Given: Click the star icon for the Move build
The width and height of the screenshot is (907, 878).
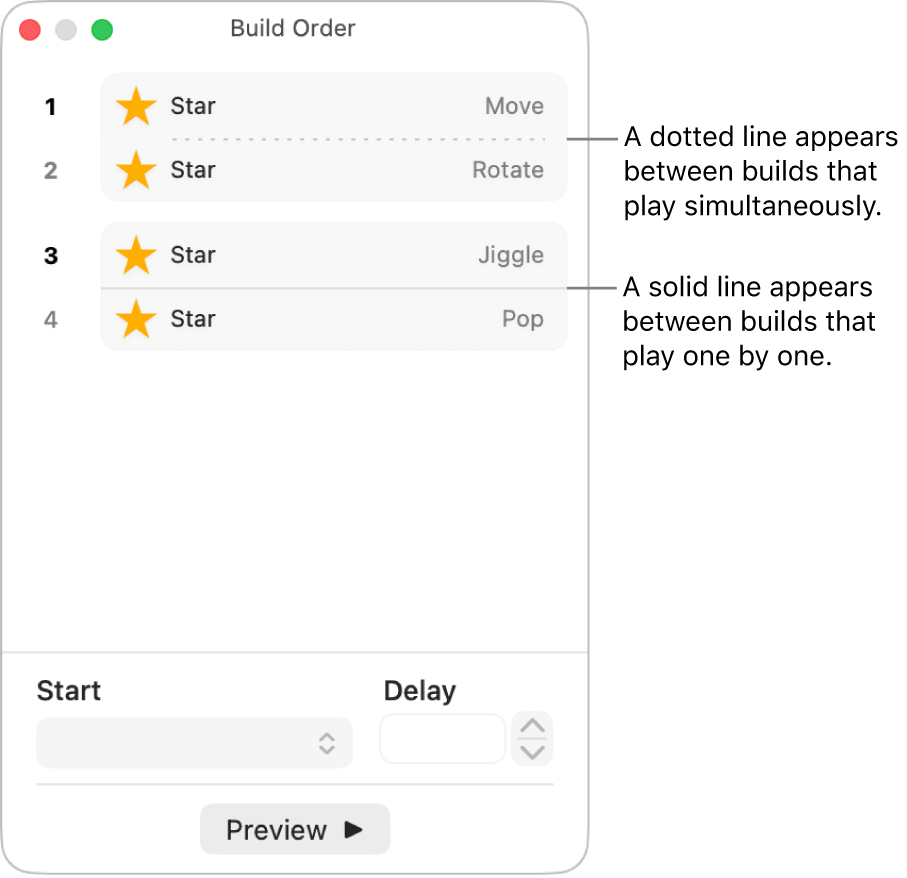Looking at the screenshot, I should tap(135, 106).
